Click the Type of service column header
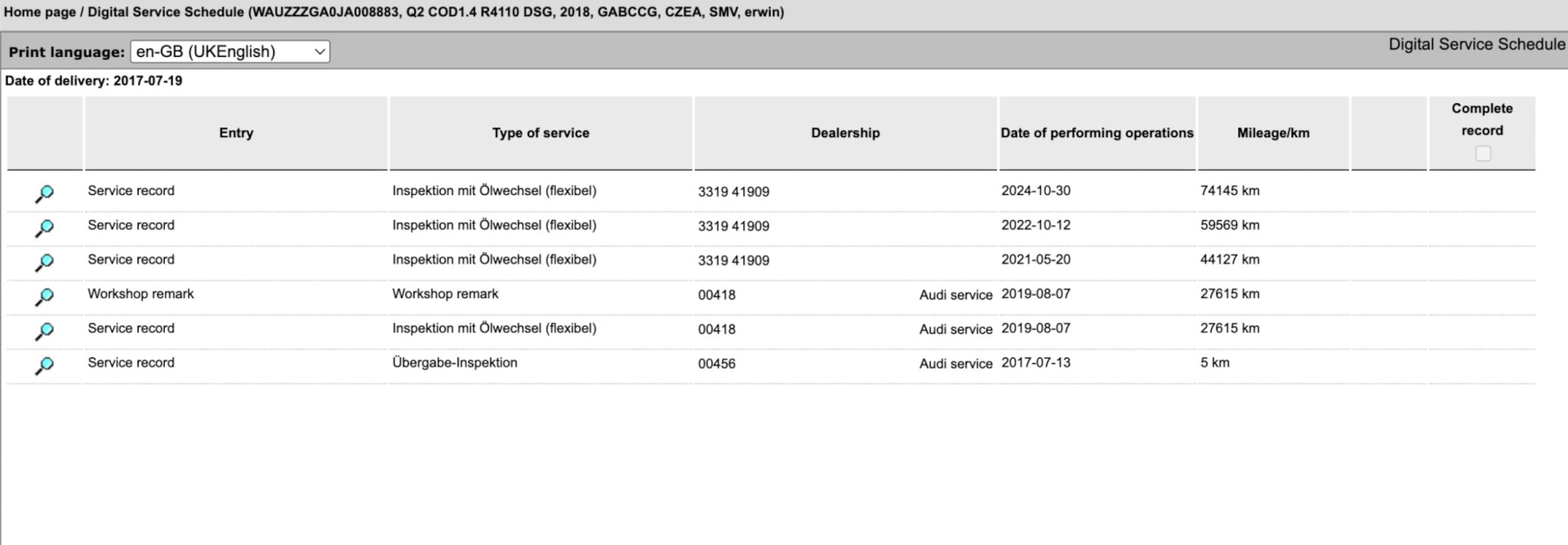Screen dimensions: 1568x545 click(540, 133)
